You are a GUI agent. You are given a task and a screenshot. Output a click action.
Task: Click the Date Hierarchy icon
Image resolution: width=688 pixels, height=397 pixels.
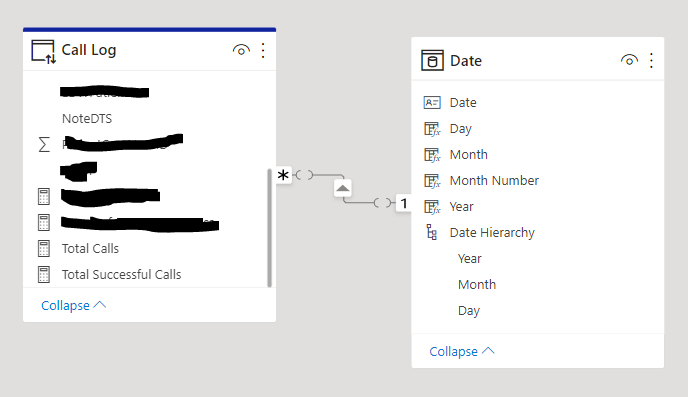click(x=432, y=232)
